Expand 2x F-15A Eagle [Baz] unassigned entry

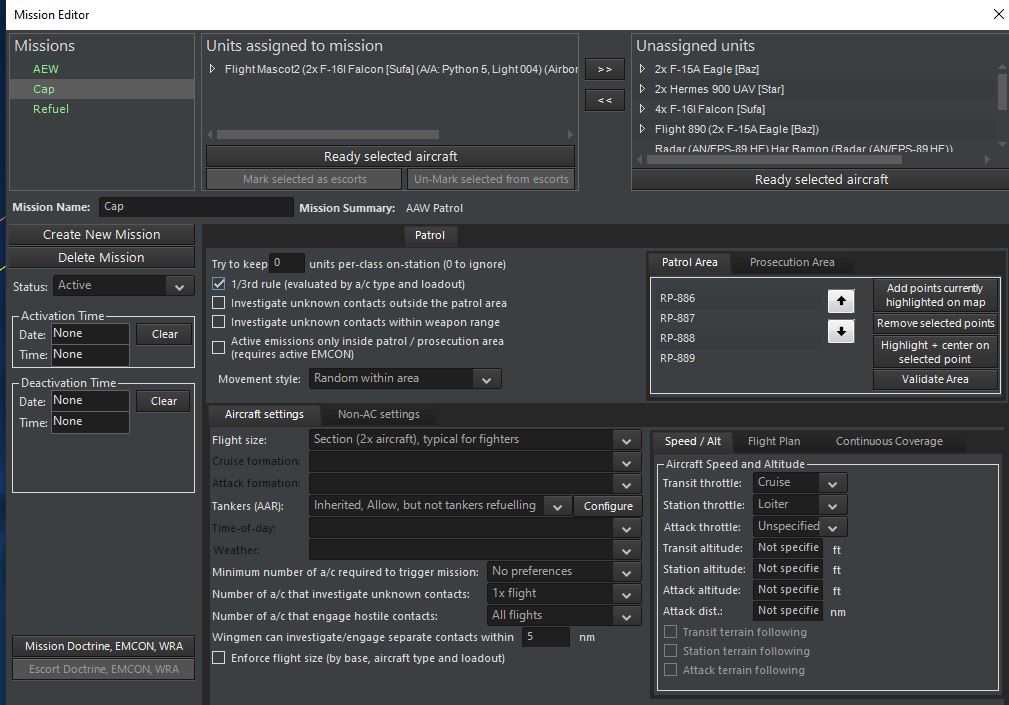(642, 69)
